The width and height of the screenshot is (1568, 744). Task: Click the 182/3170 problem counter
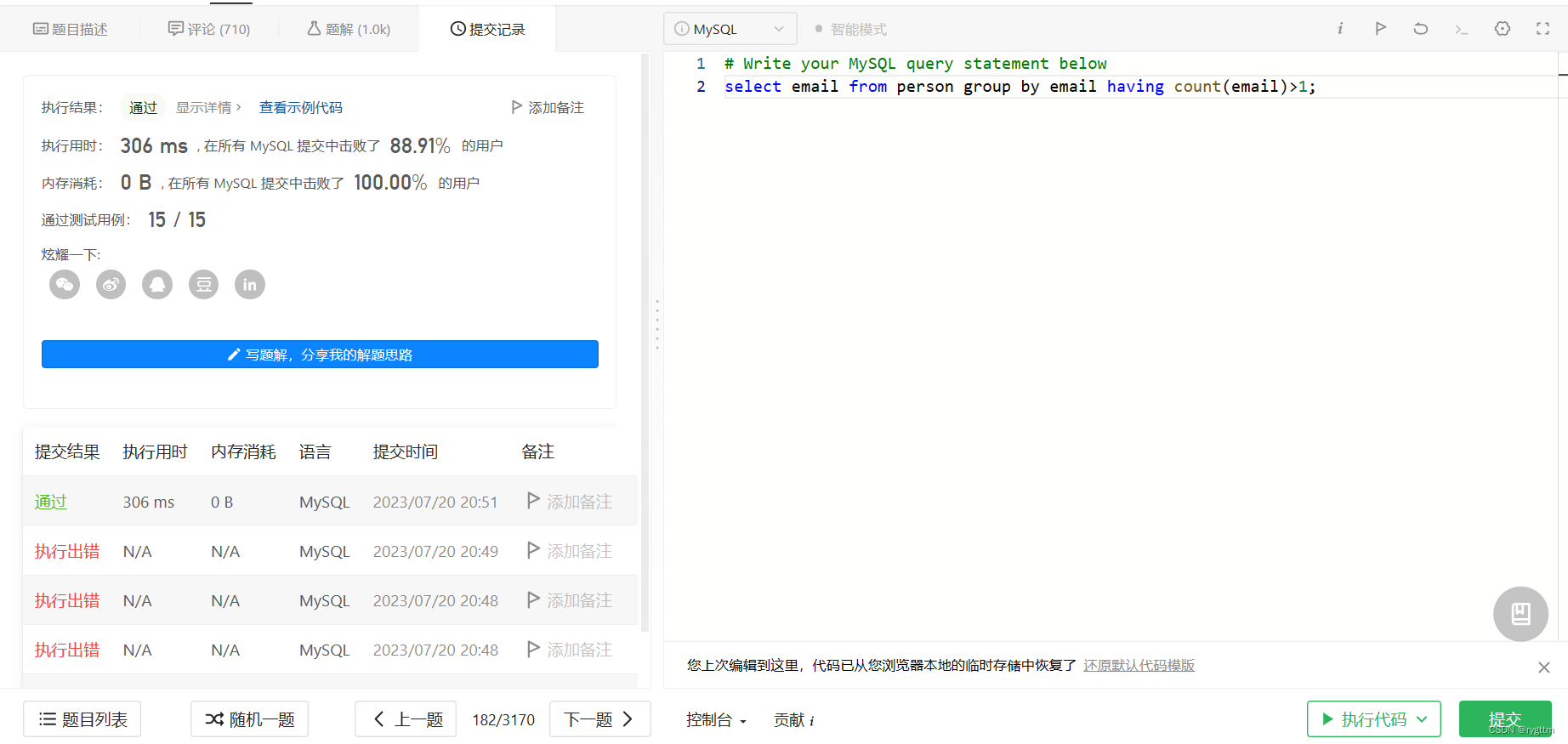coord(503,719)
